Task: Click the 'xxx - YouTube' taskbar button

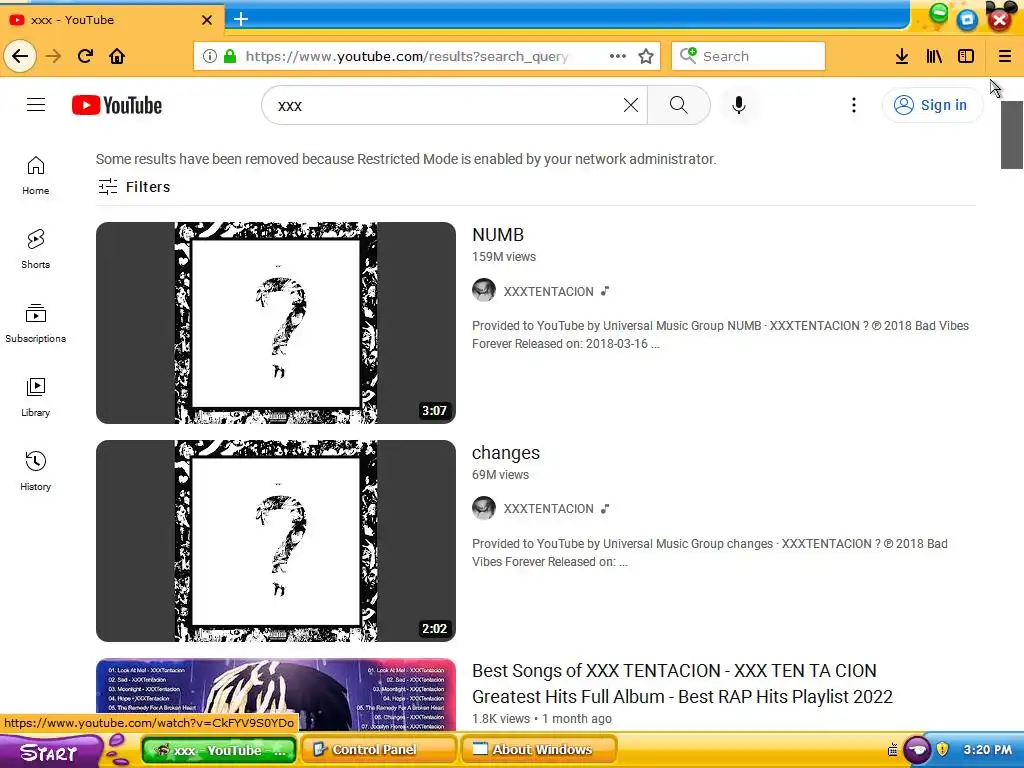Action: 219,750
